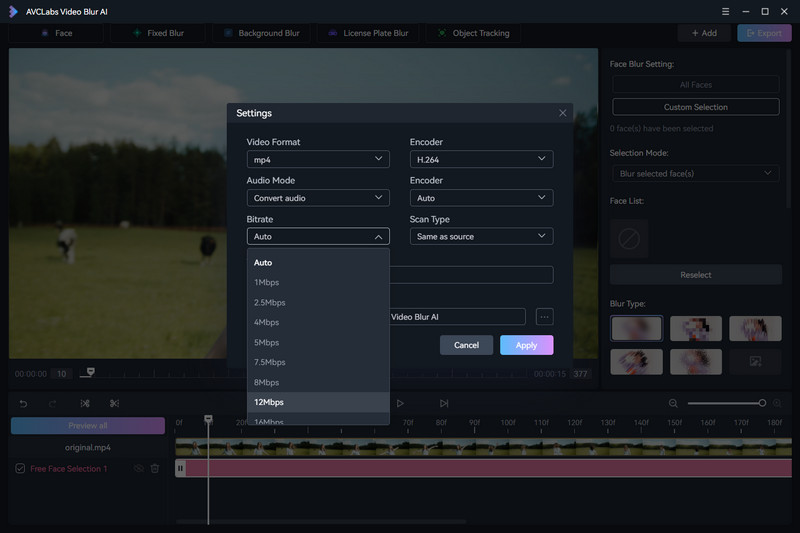Delete Free Face Selection 1 track
The image size is (800, 533).
[x=155, y=468]
